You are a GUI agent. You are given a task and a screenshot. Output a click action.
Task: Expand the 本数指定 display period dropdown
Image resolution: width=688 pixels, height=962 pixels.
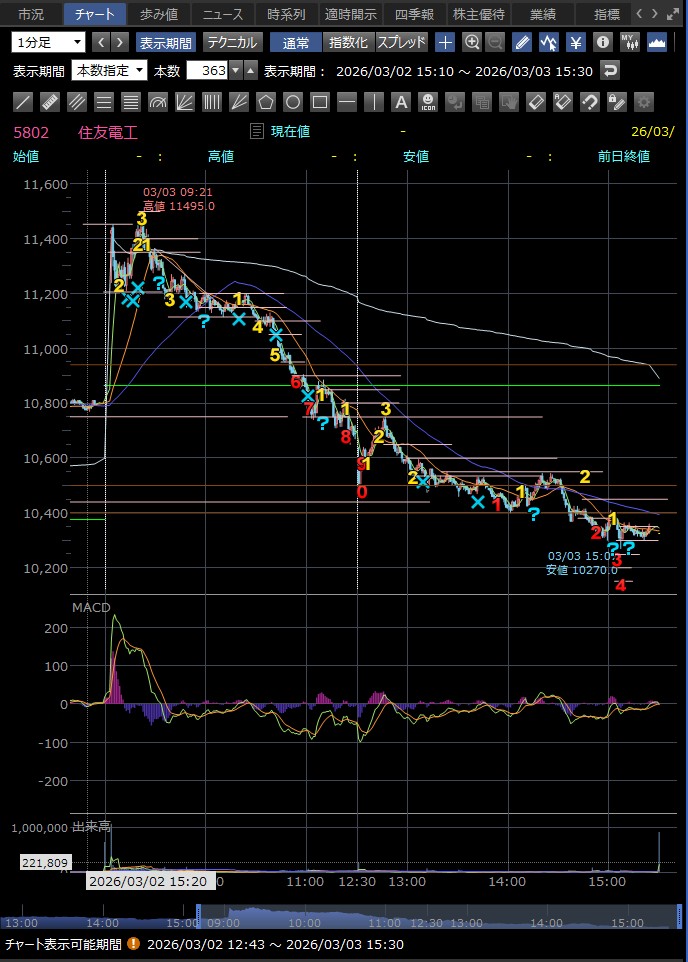109,71
